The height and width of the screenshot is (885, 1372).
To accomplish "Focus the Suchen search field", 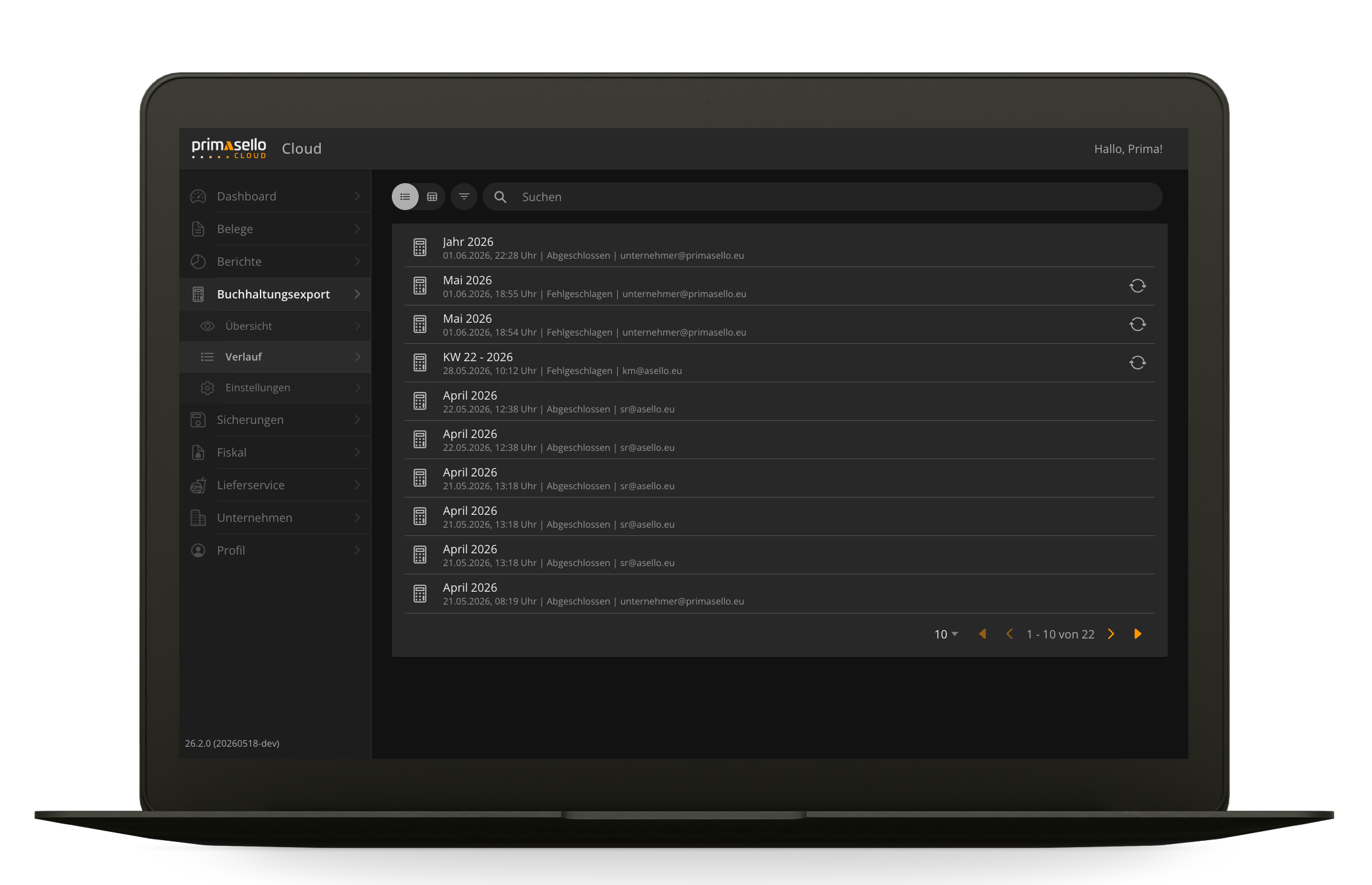I will pyautogui.click(x=823, y=197).
